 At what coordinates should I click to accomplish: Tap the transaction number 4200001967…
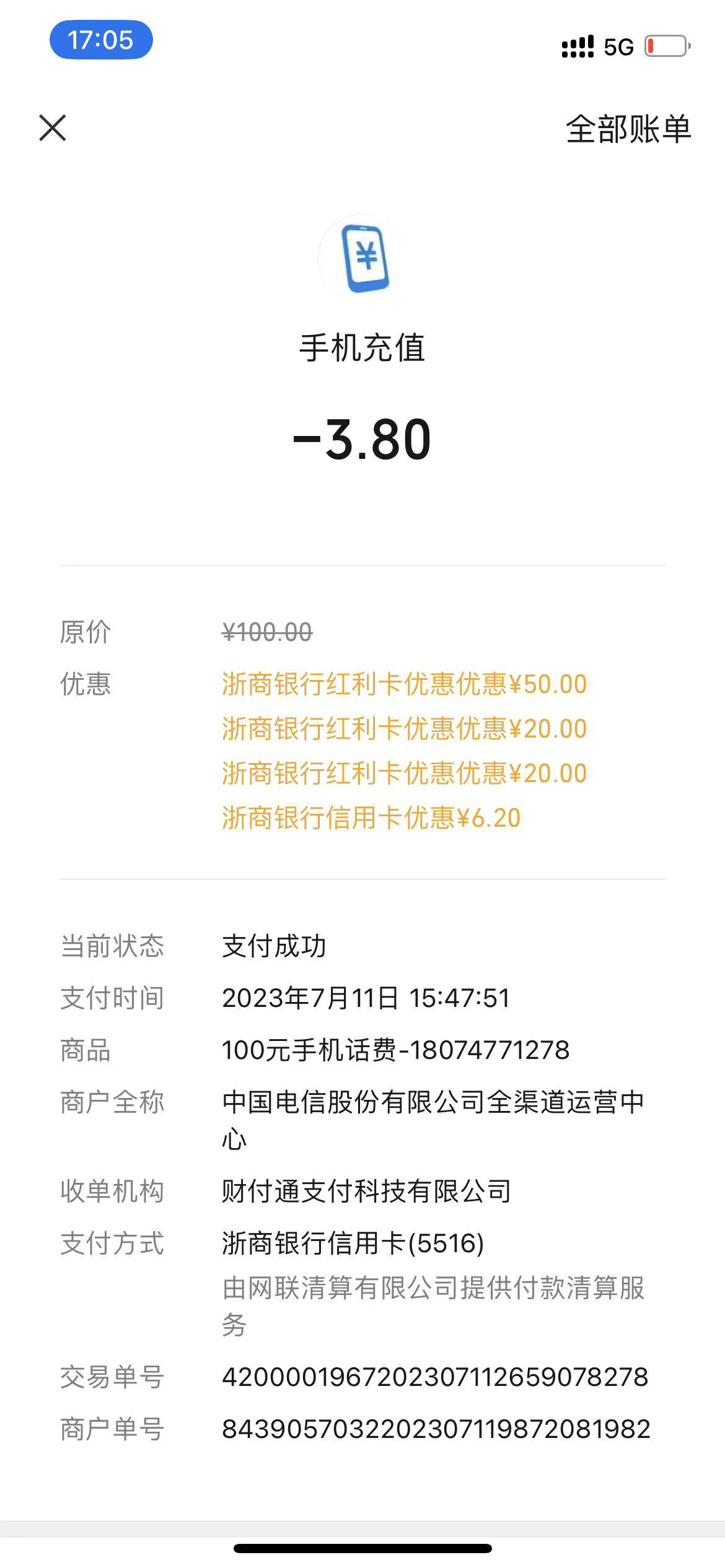(x=435, y=1377)
